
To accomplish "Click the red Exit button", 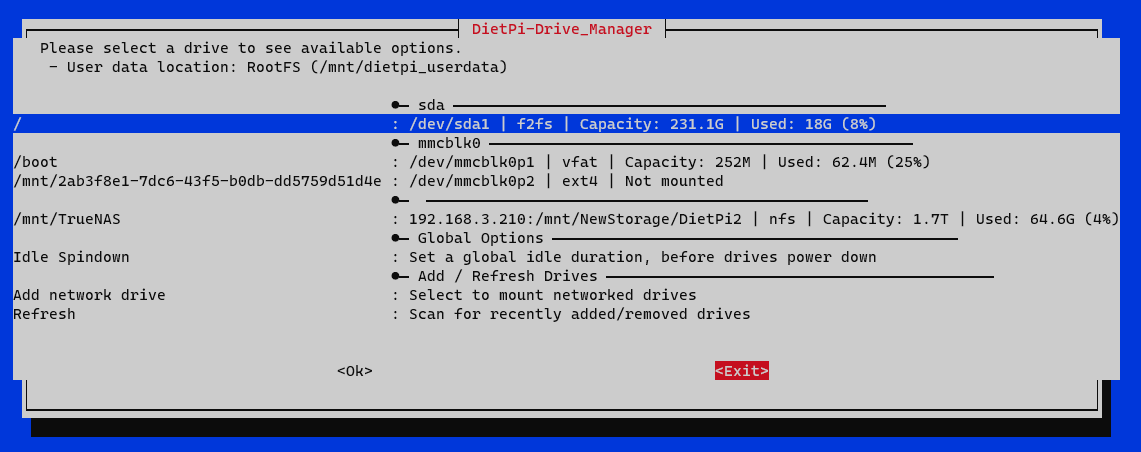I will 742,370.
